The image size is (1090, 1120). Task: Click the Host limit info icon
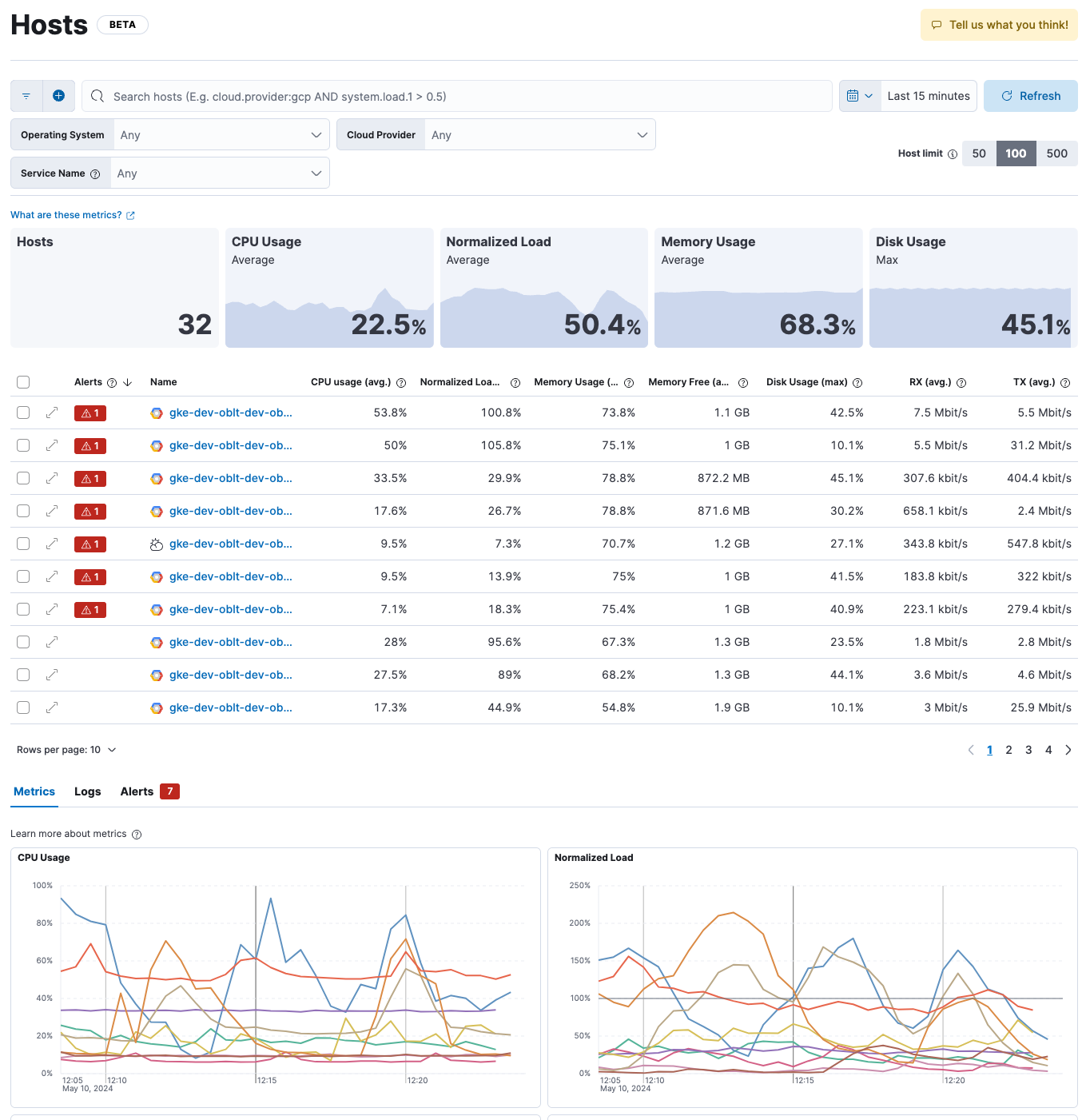tap(952, 154)
